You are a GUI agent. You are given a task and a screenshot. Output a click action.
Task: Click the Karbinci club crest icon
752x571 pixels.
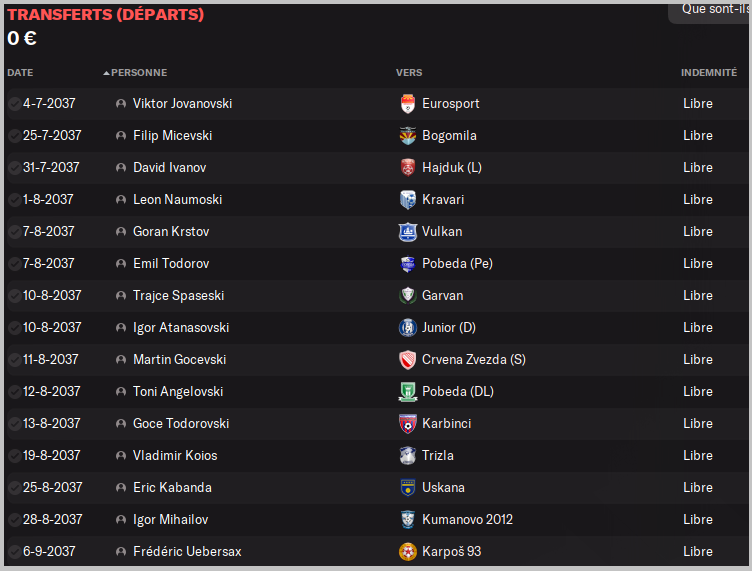coord(407,424)
